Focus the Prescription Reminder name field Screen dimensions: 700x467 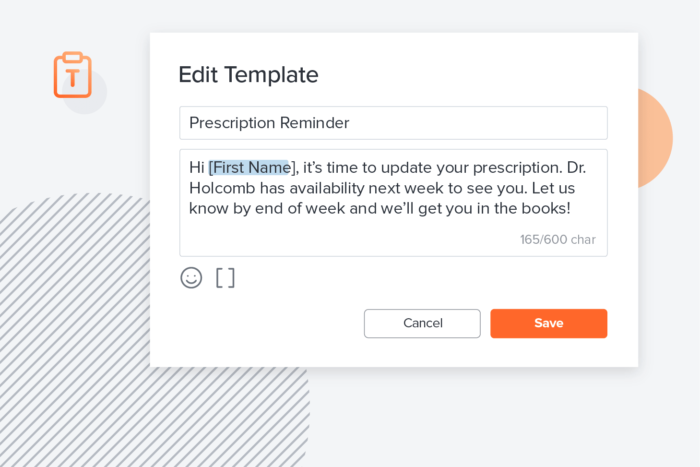(393, 123)
